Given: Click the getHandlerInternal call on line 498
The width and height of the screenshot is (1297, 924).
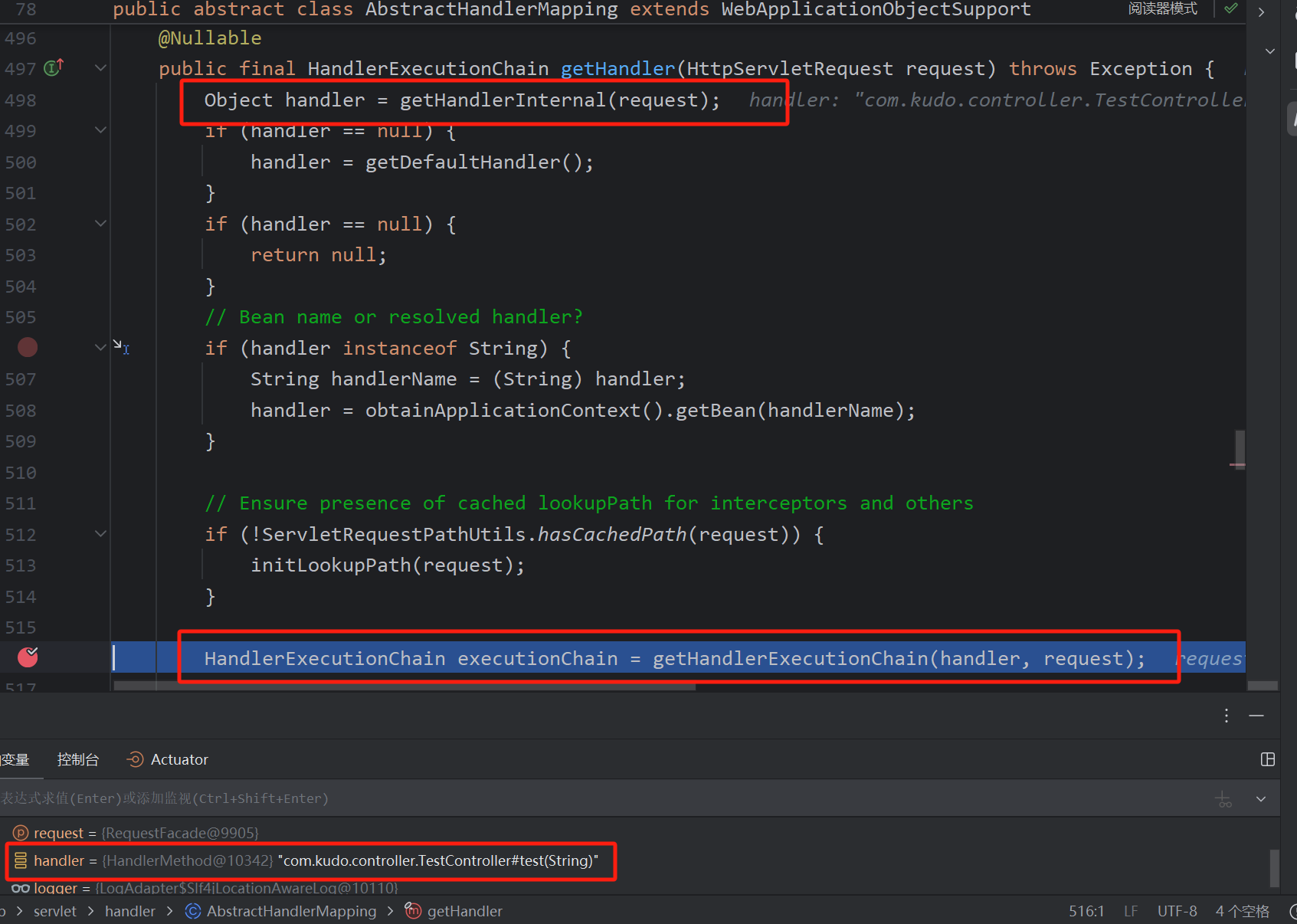Looking at the screenshot, I should [x=503, y=100].
